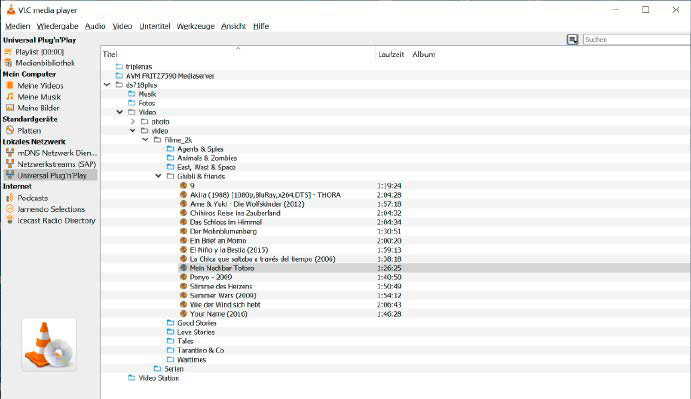The image size is (691, 399).
Task: Collapse the Filme_2k folder node
Action: [x=145, y=140]
